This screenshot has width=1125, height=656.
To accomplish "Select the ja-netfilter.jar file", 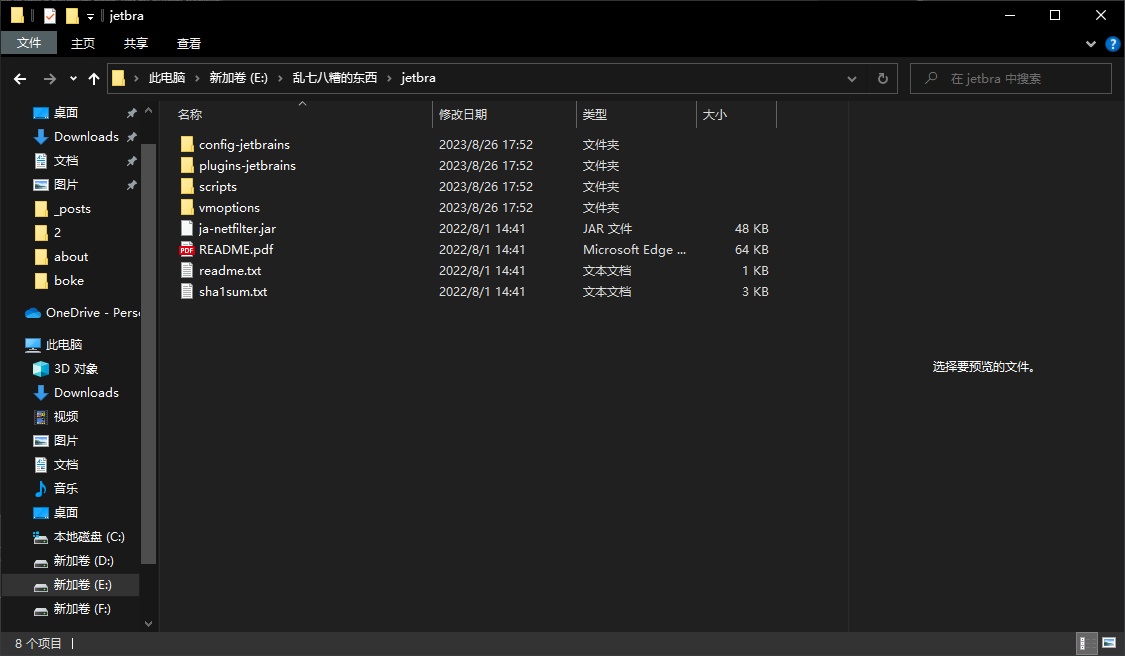I will (x=237, y=229).
